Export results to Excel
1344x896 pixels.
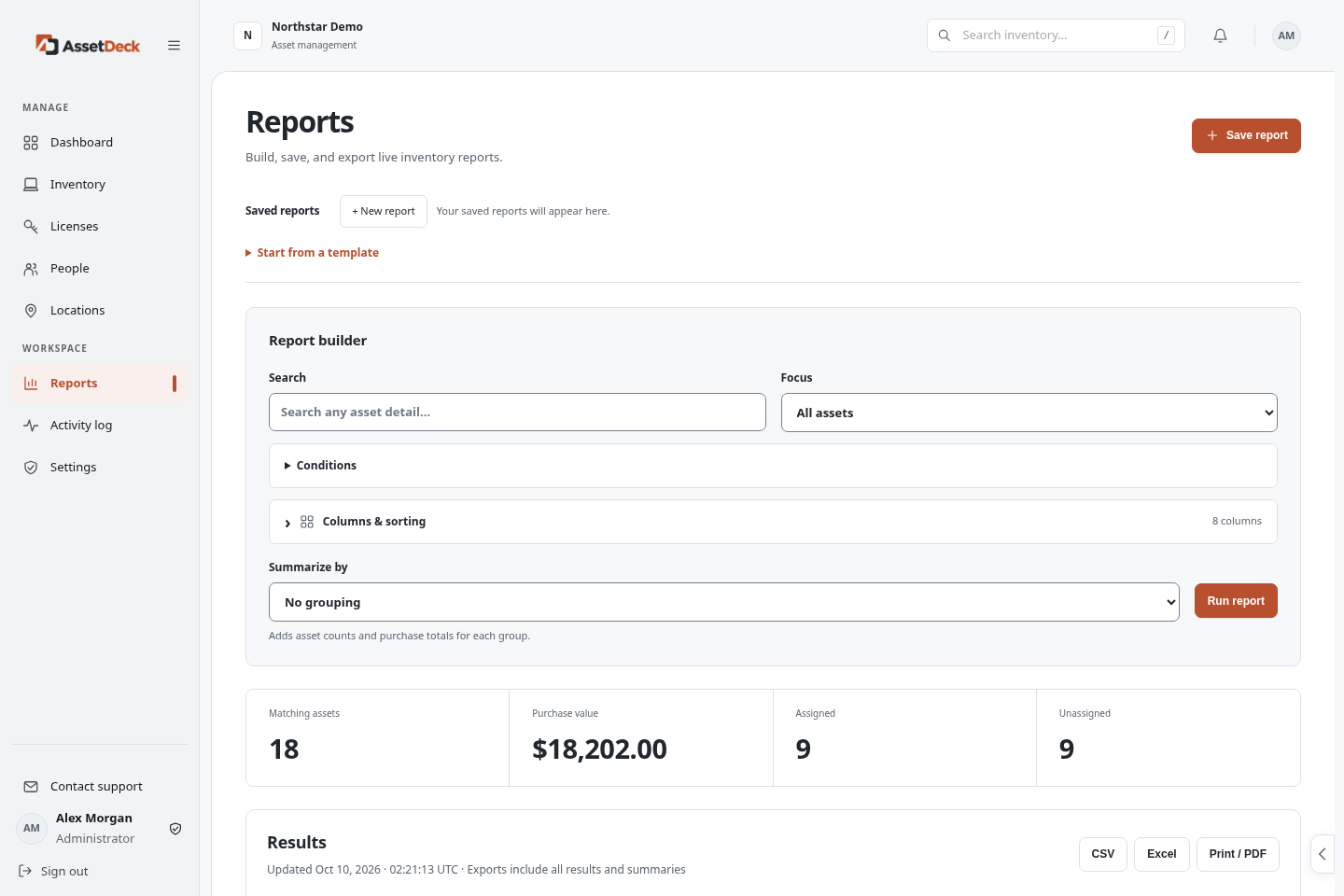click(x=1162, y=854)
